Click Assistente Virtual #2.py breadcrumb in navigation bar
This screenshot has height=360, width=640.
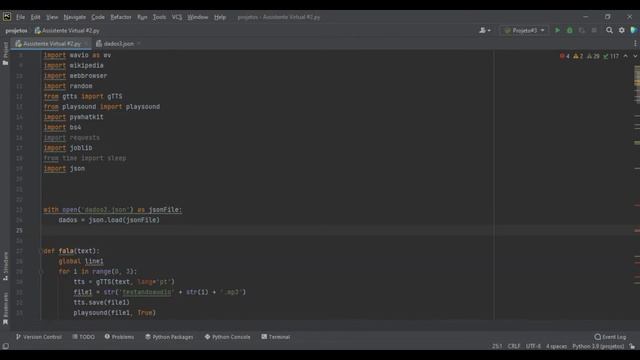[x=67, y=31]
